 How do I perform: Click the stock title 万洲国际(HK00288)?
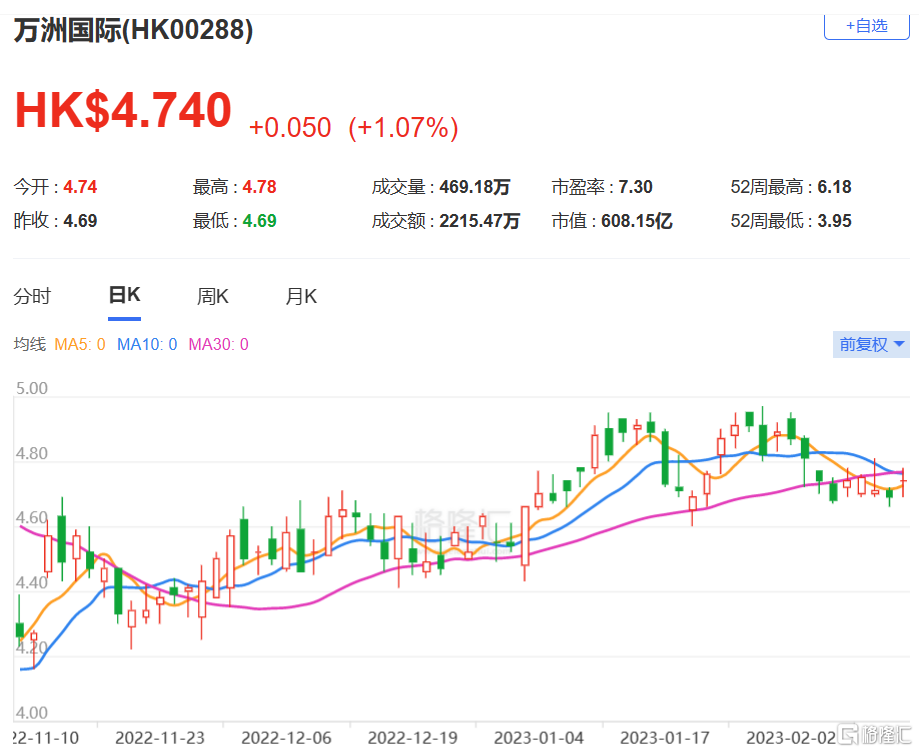point(133,30)
